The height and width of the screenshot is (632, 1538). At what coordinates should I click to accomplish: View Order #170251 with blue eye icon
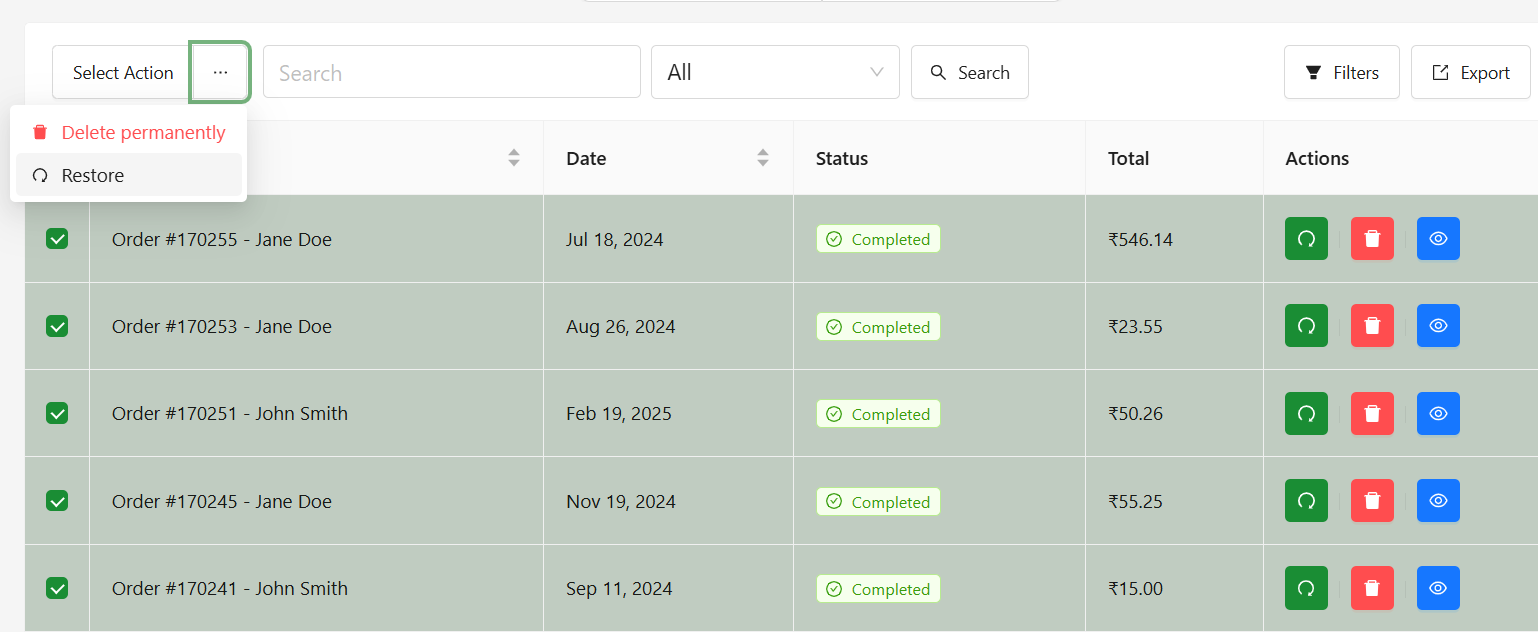tap(1438, 413)
